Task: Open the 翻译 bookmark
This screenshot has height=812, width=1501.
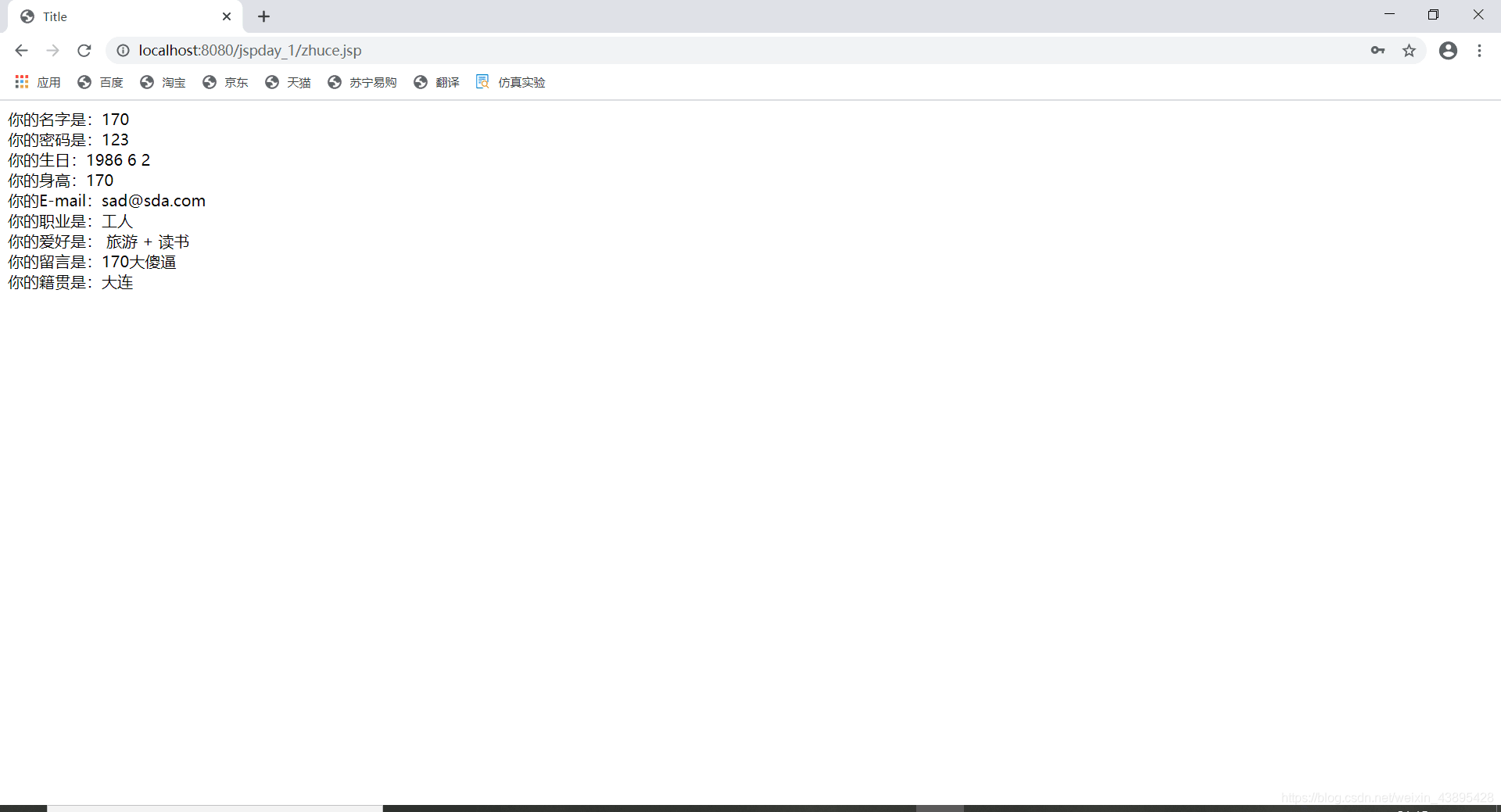Action: (436, 82)
